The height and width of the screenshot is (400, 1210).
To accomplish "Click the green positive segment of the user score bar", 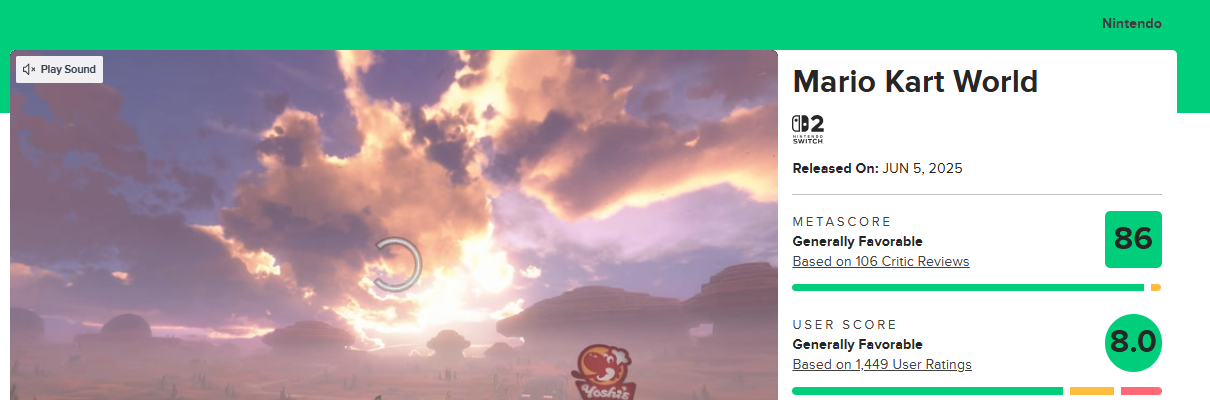I will click(x=927, y=391).
